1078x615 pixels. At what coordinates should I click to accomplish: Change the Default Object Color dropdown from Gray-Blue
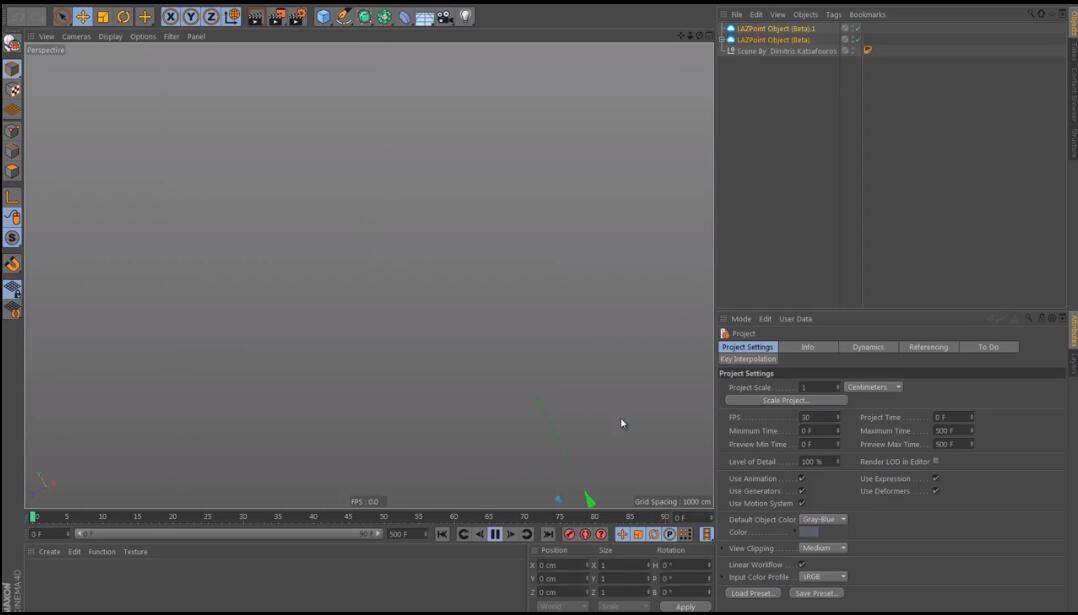coord(822,519)
